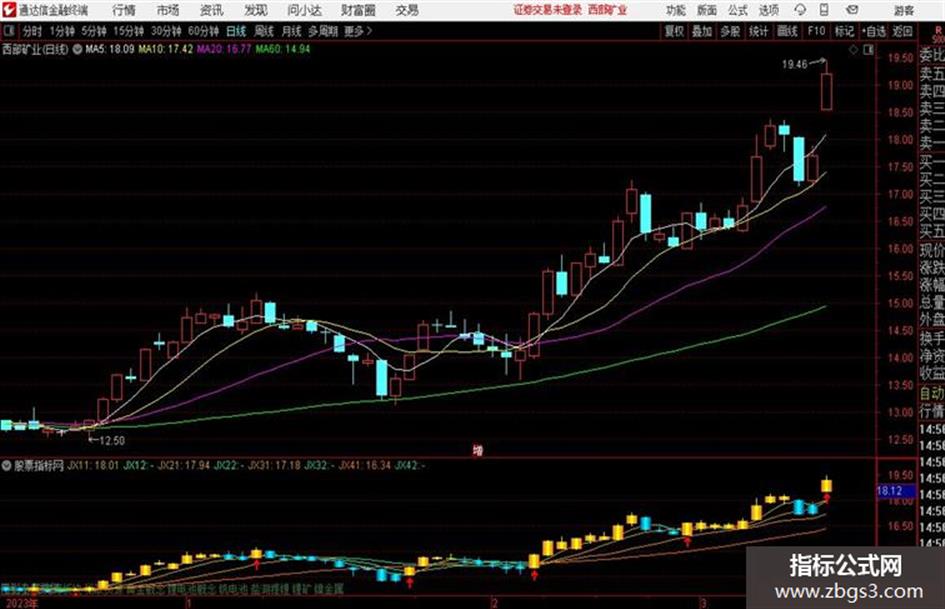Open the 市场 menu
Screen dimensions: 945x609
pyautogui.click(x=168, y=10)
